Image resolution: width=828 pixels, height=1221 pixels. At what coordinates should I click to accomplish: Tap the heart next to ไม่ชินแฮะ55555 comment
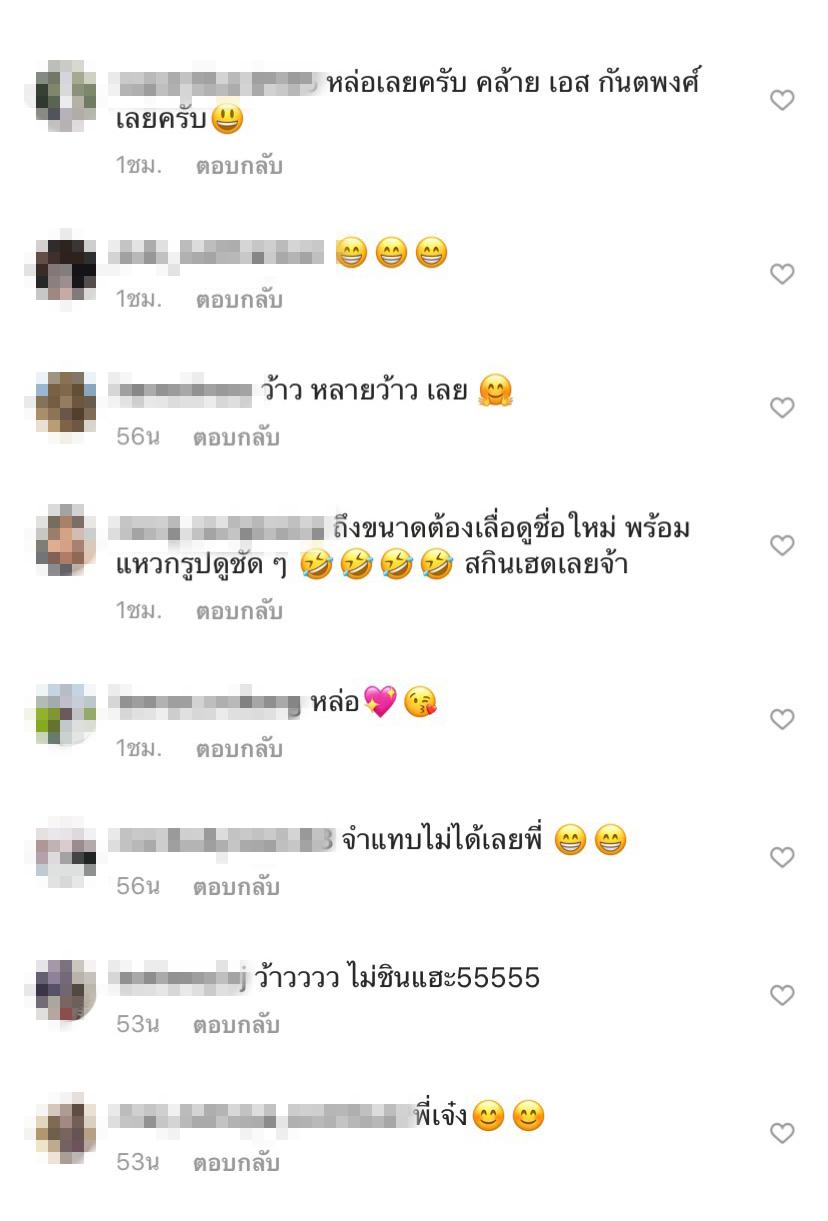coord(783,996)
